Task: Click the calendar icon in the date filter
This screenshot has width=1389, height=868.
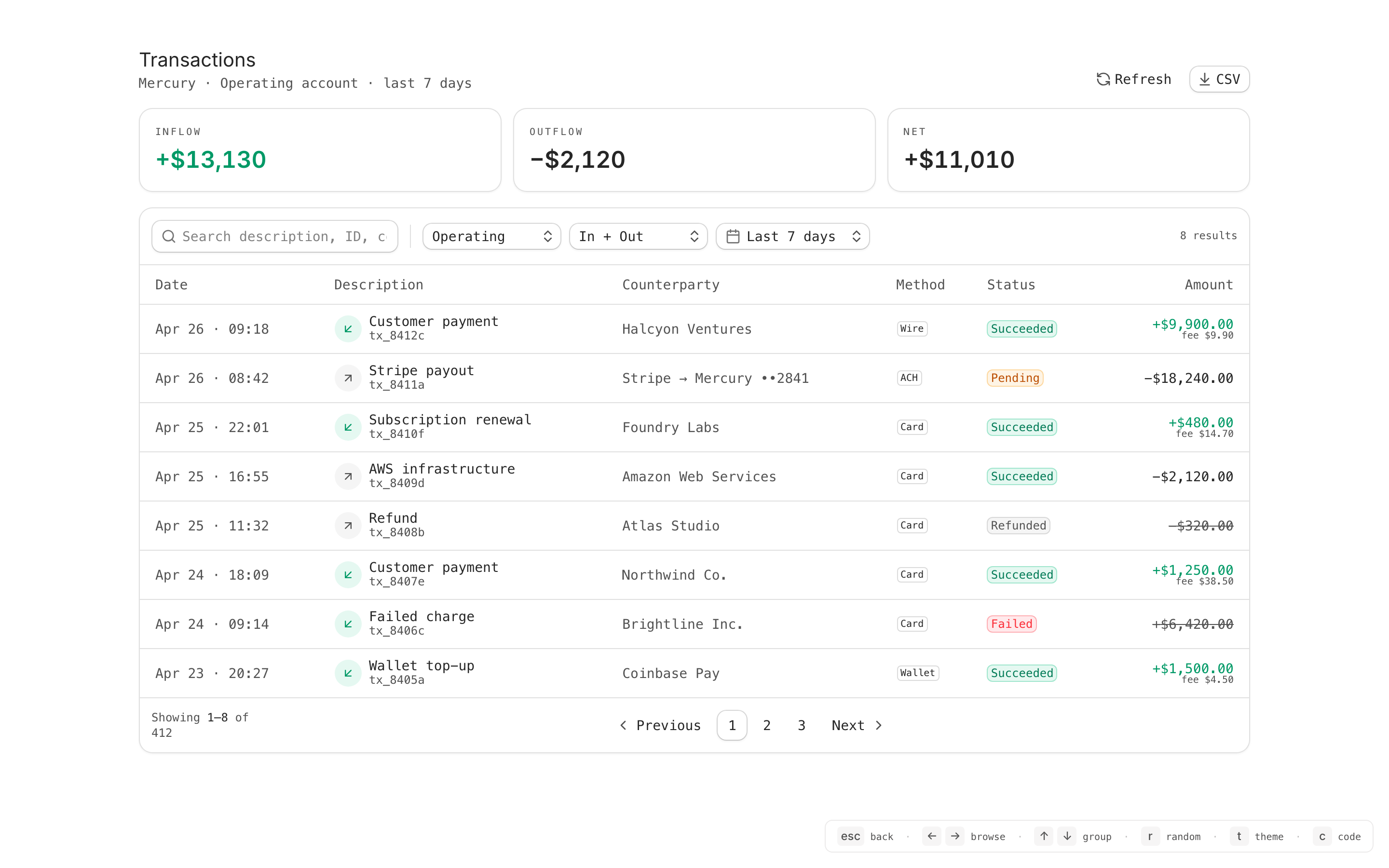Action: 733,236
